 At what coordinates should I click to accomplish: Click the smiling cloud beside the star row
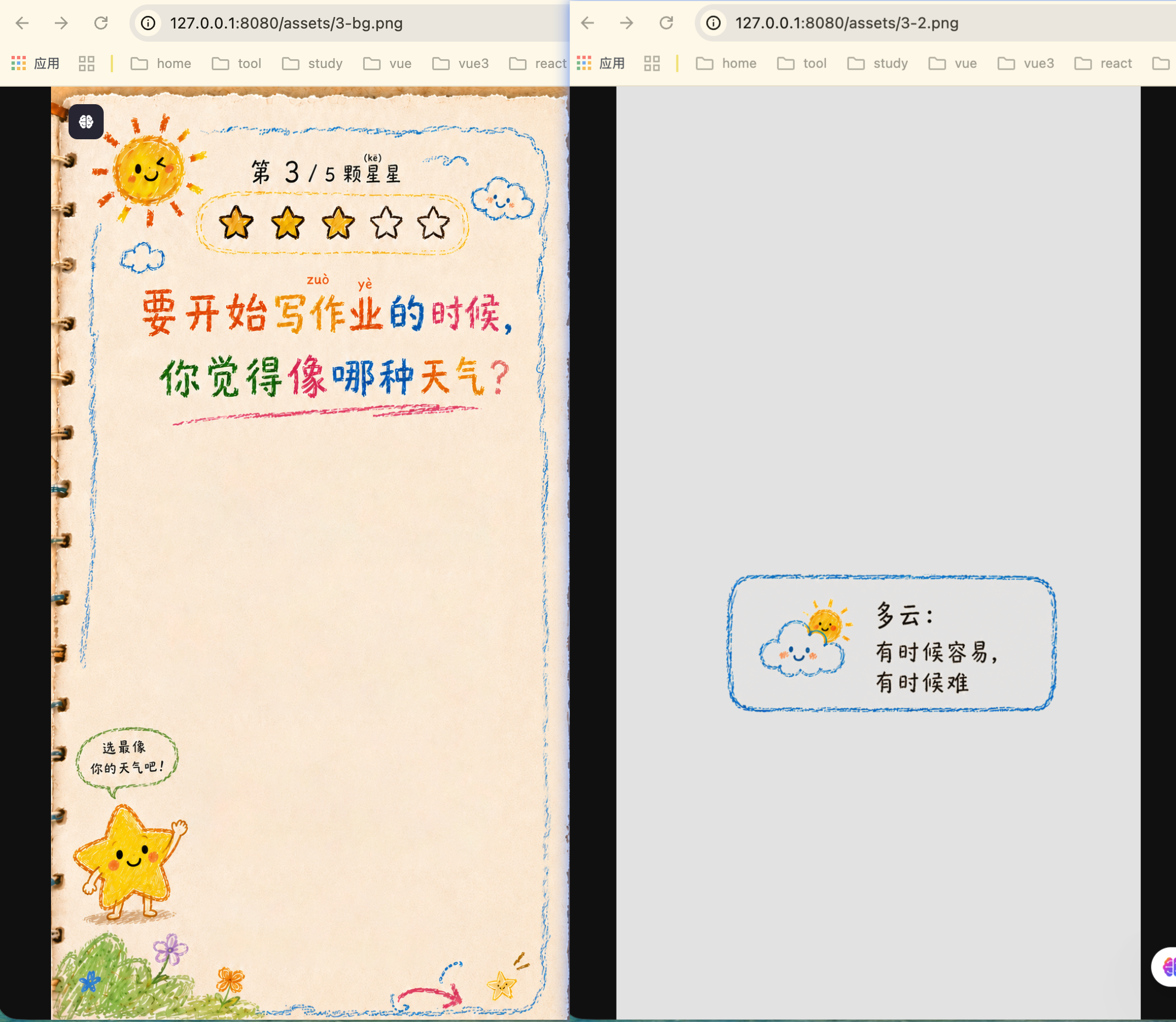click(x=502, y=198)
